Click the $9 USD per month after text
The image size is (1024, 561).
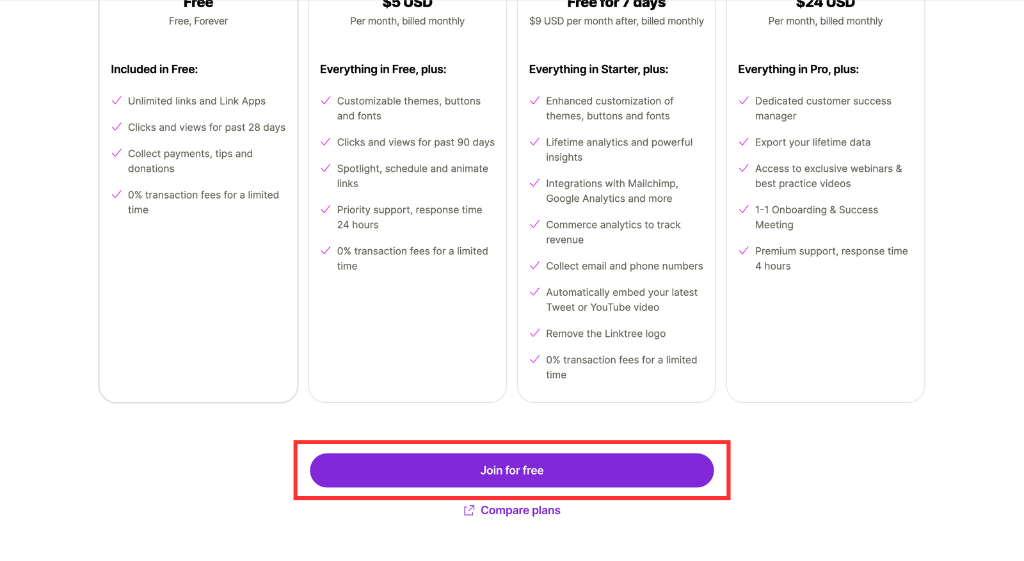tap(583, 21)
